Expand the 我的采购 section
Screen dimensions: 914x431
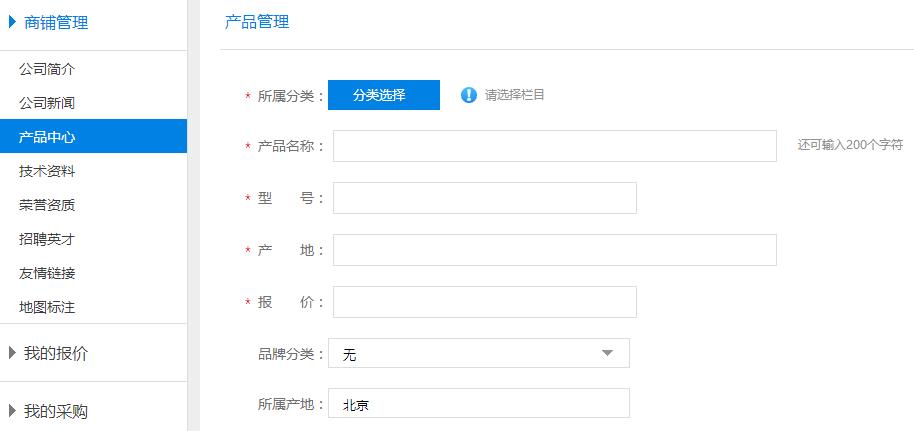click(x=12, y=411)
